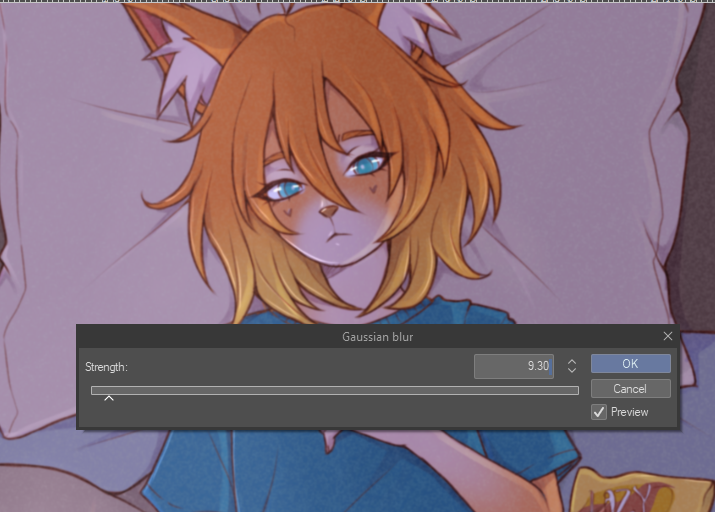Click the checkmark inside Preview box
Screen dimensions: 715x512
[x=599, y=412]
